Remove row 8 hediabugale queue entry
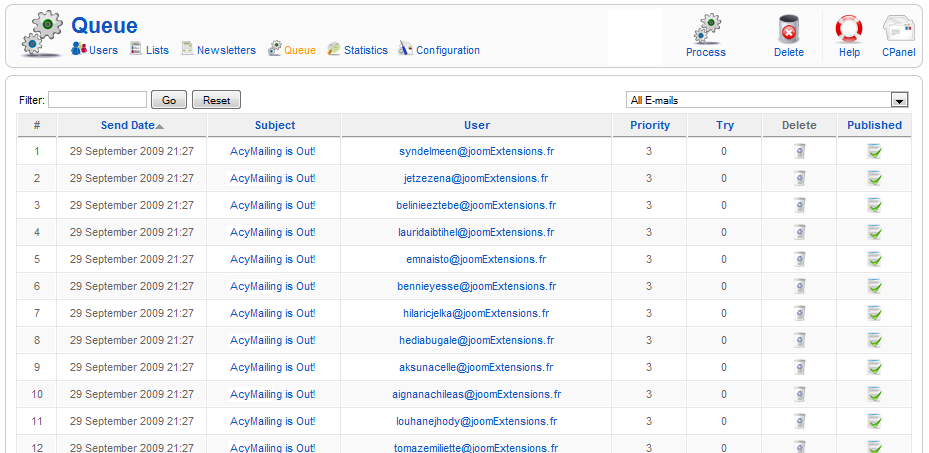Screen dimensions: 929x453 click(799, 340)
